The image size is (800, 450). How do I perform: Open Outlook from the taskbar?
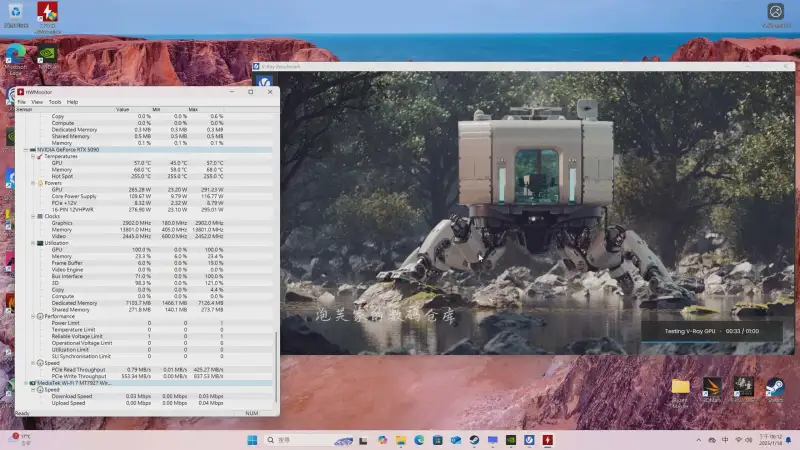(456, 440)
